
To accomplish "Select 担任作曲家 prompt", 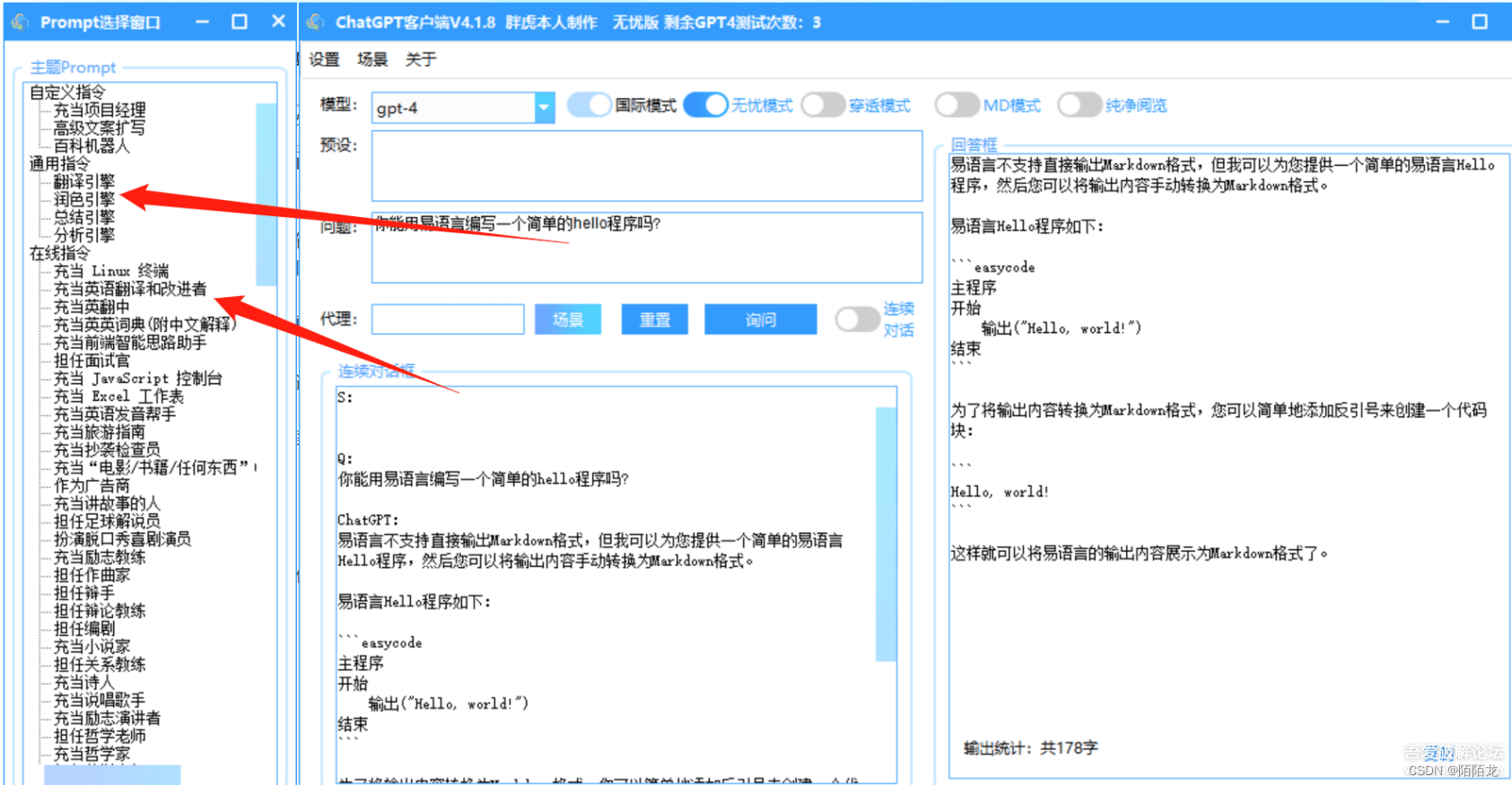I will click(x=92, y=575).
